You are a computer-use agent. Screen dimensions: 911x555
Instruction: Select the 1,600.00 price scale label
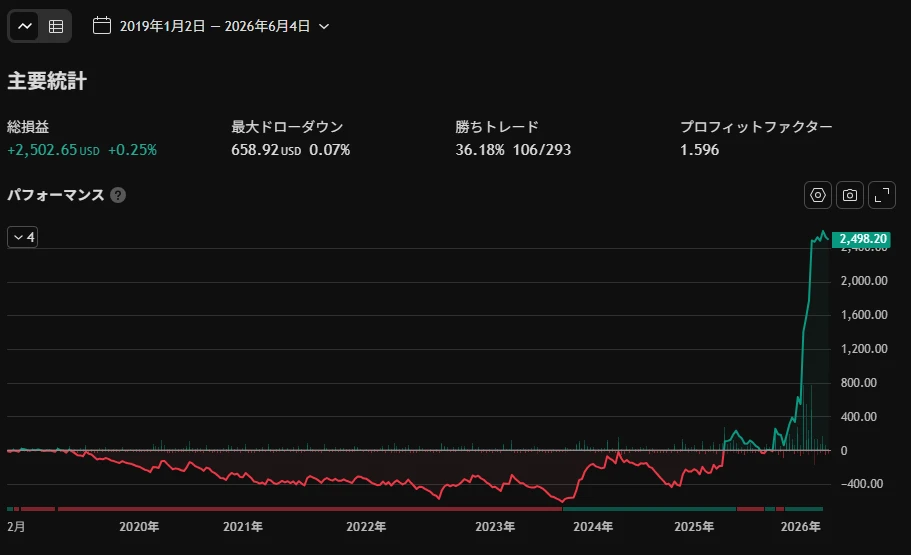click(864, 315)
